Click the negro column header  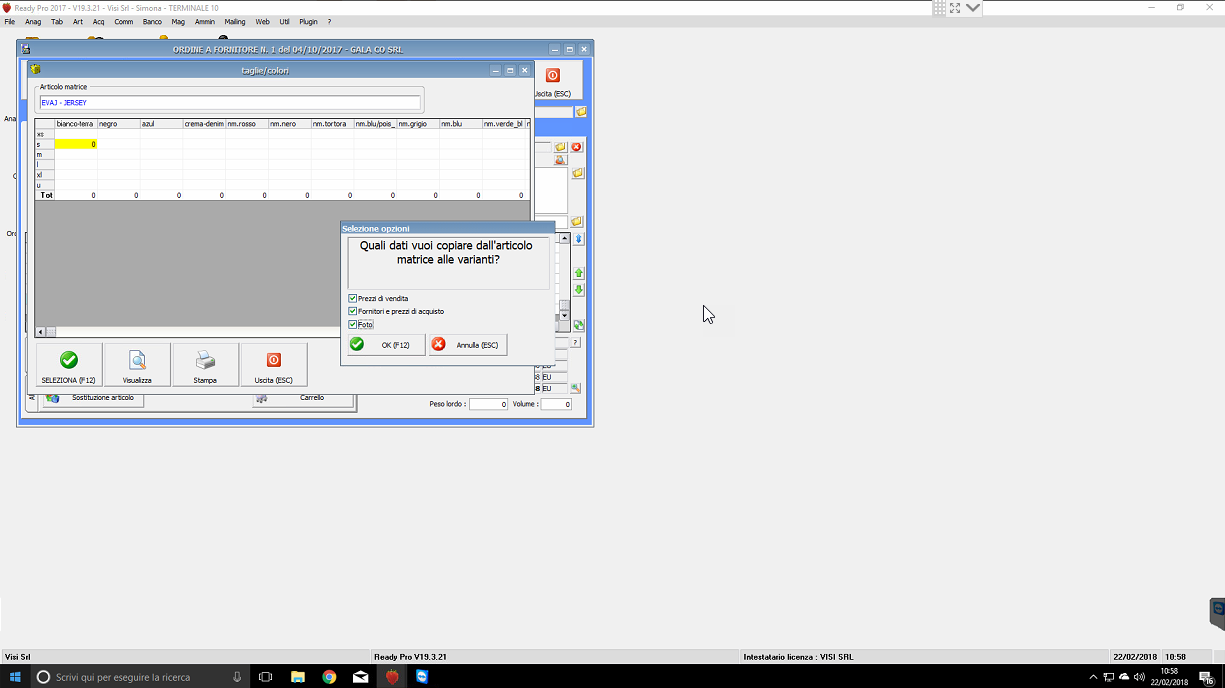tap(118, 124)
